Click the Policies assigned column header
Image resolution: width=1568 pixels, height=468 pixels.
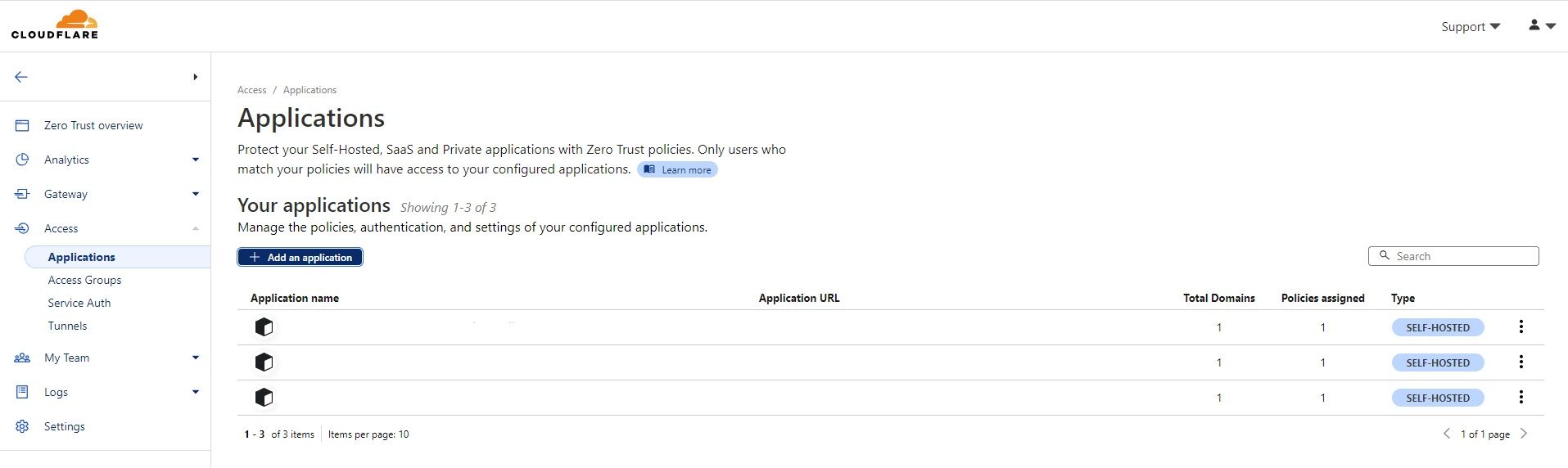(1322, 298)
